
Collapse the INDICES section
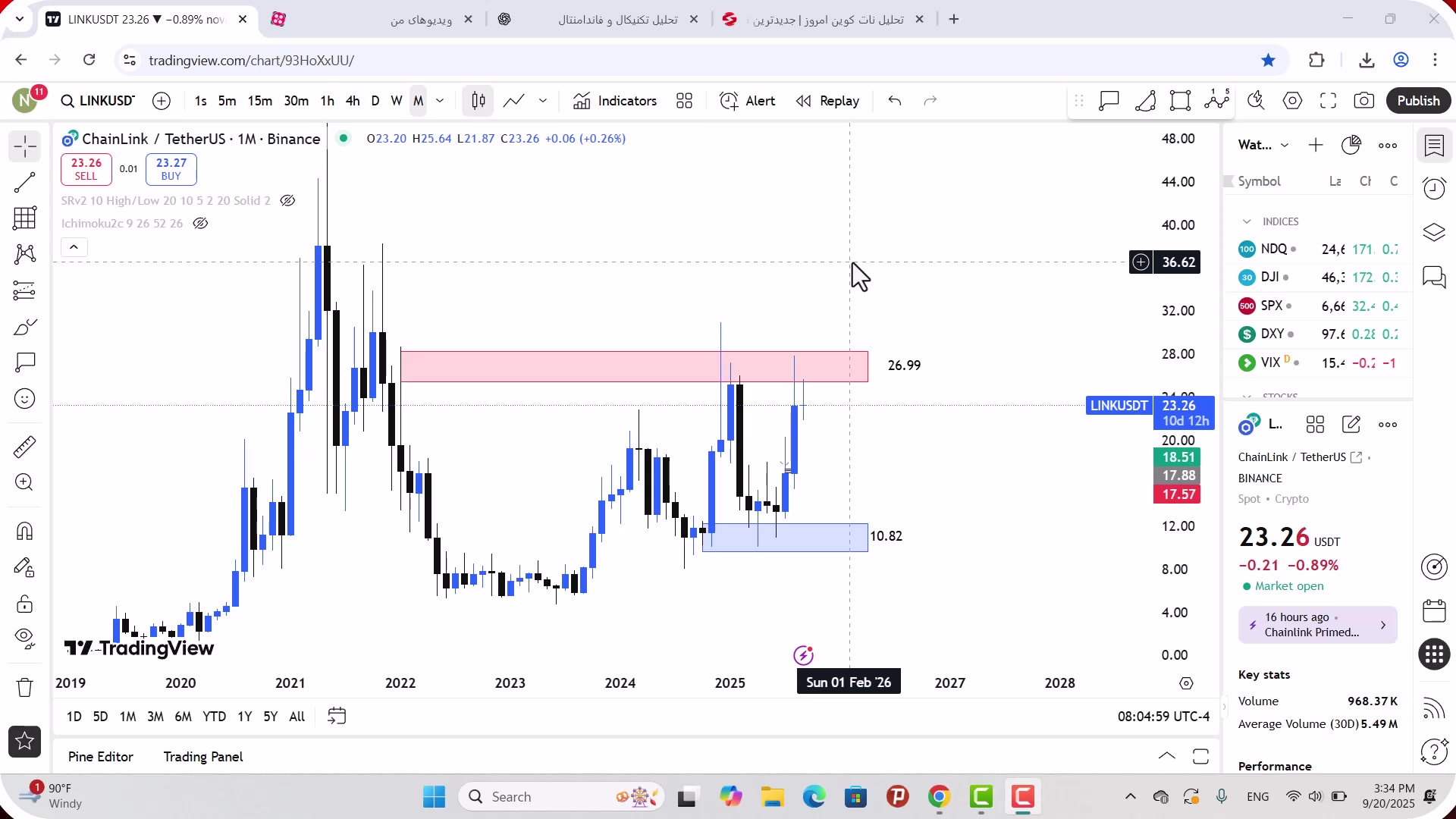[1247, 221]
